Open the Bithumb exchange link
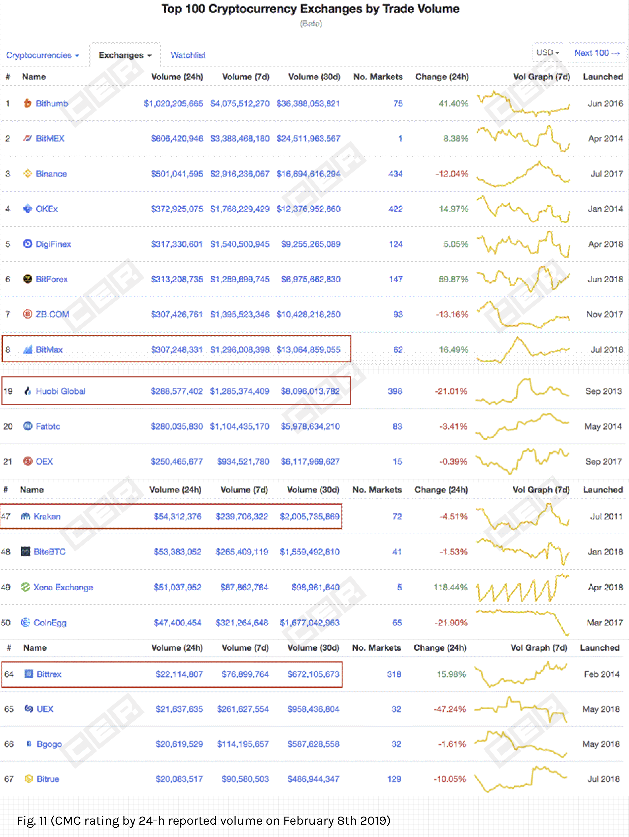629x837 pixels. [x=52, y=103]
